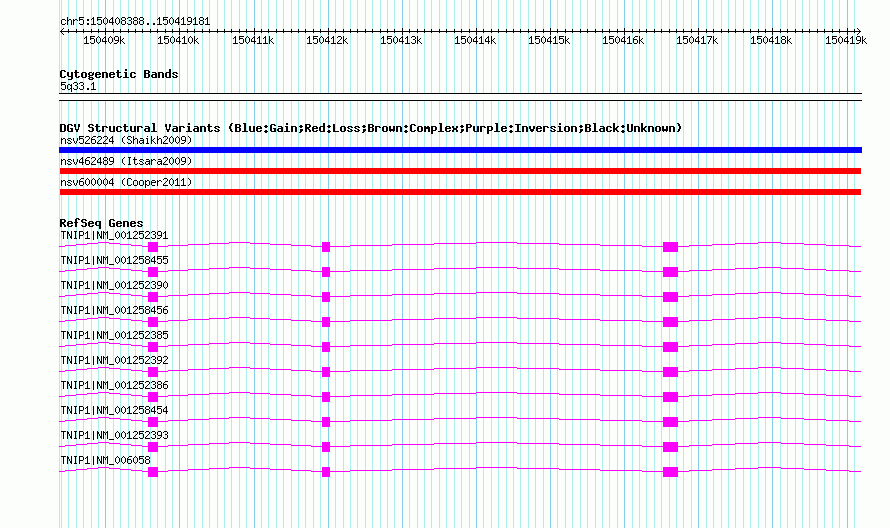Screen dimensions: 890x528
Task: Click NM_006058 exon near 150409.6k
Action: click(153, 472)
